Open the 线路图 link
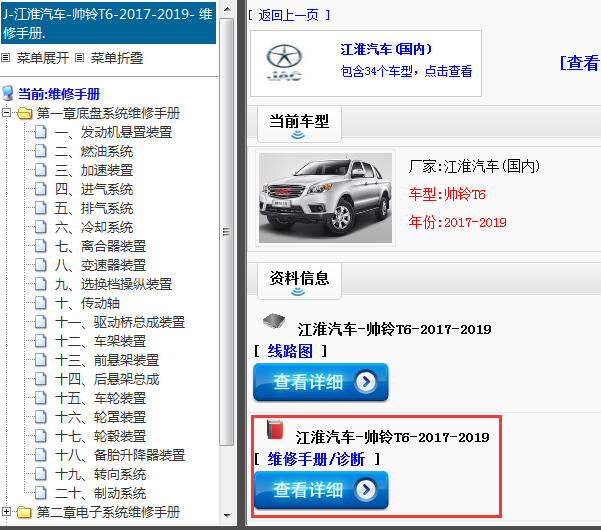The height and width of the screenshot is (530, 601). (x=290, y=351)
